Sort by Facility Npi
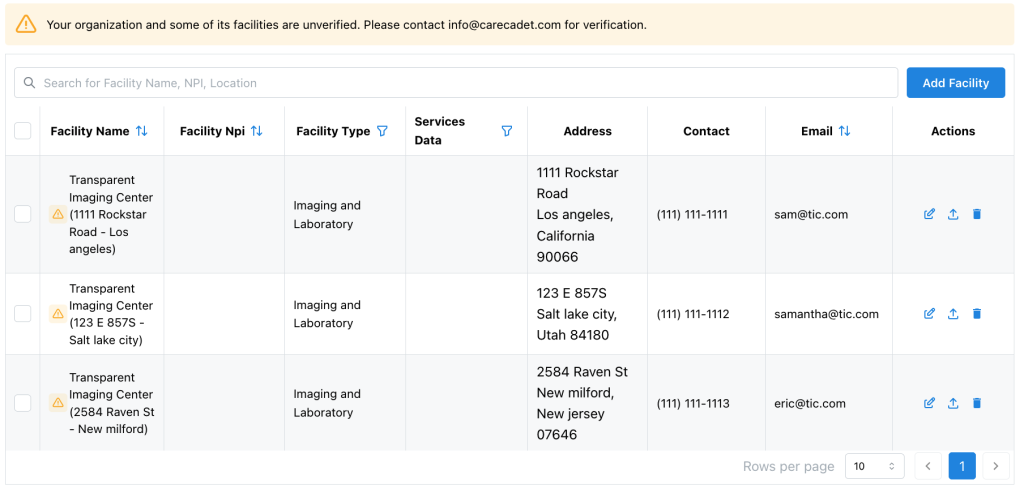 click(x=257, y=131)
